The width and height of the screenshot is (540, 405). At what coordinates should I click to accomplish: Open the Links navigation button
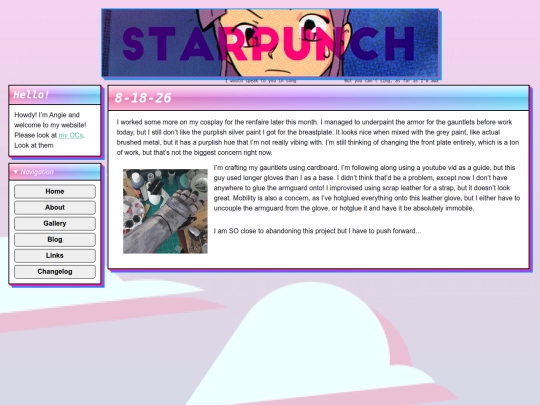point(55,256)
